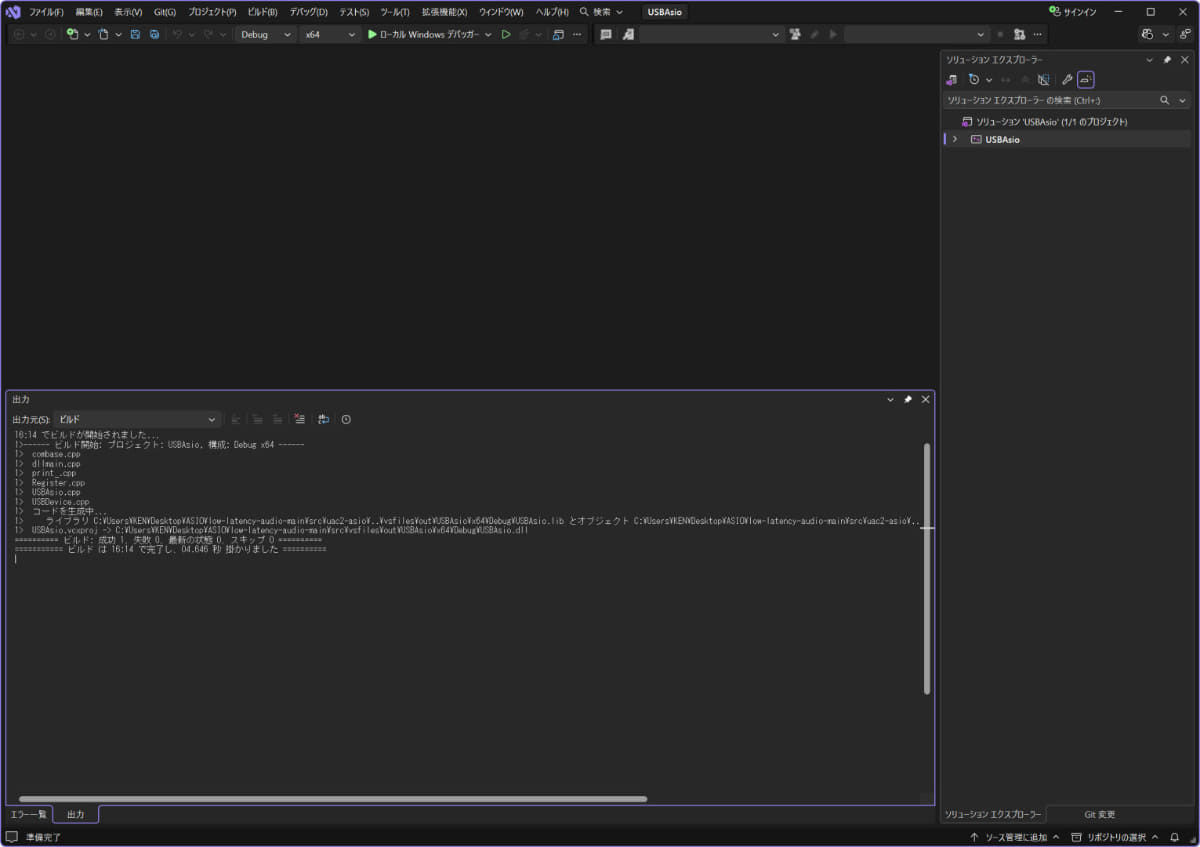Toggle word wrap in Output panel
The height and width of the screenshot is (847, 1200).
(x=323, y=419)
